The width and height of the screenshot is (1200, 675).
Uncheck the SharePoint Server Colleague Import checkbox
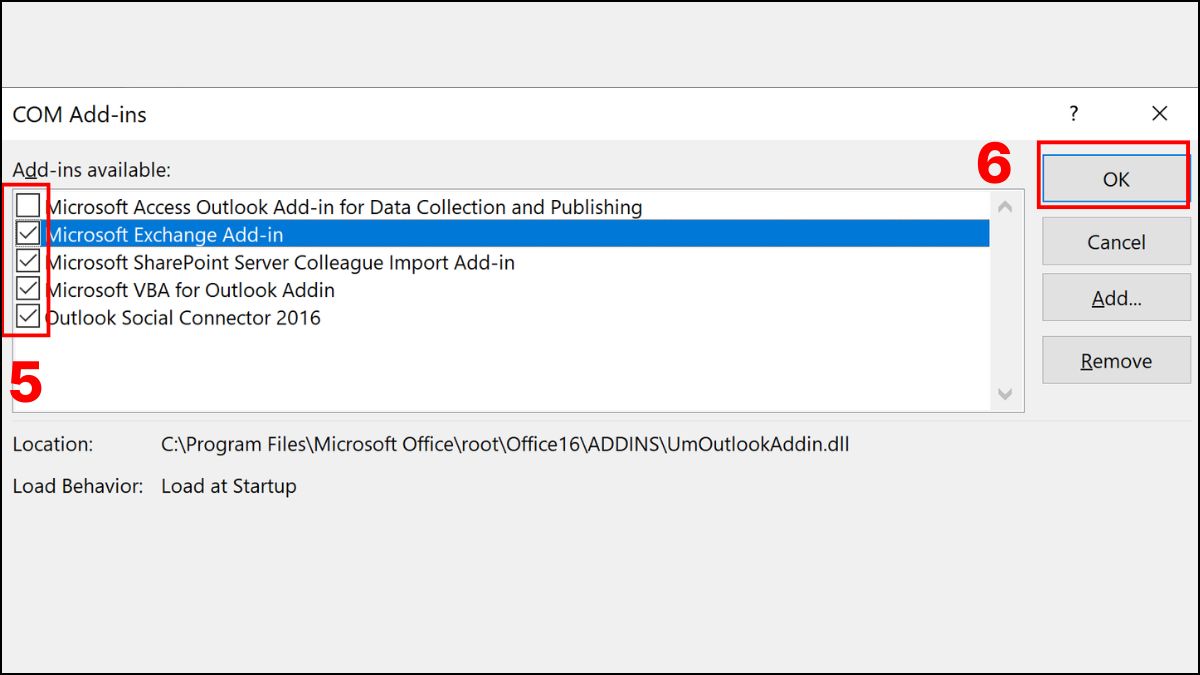click(x=28, y=262)
